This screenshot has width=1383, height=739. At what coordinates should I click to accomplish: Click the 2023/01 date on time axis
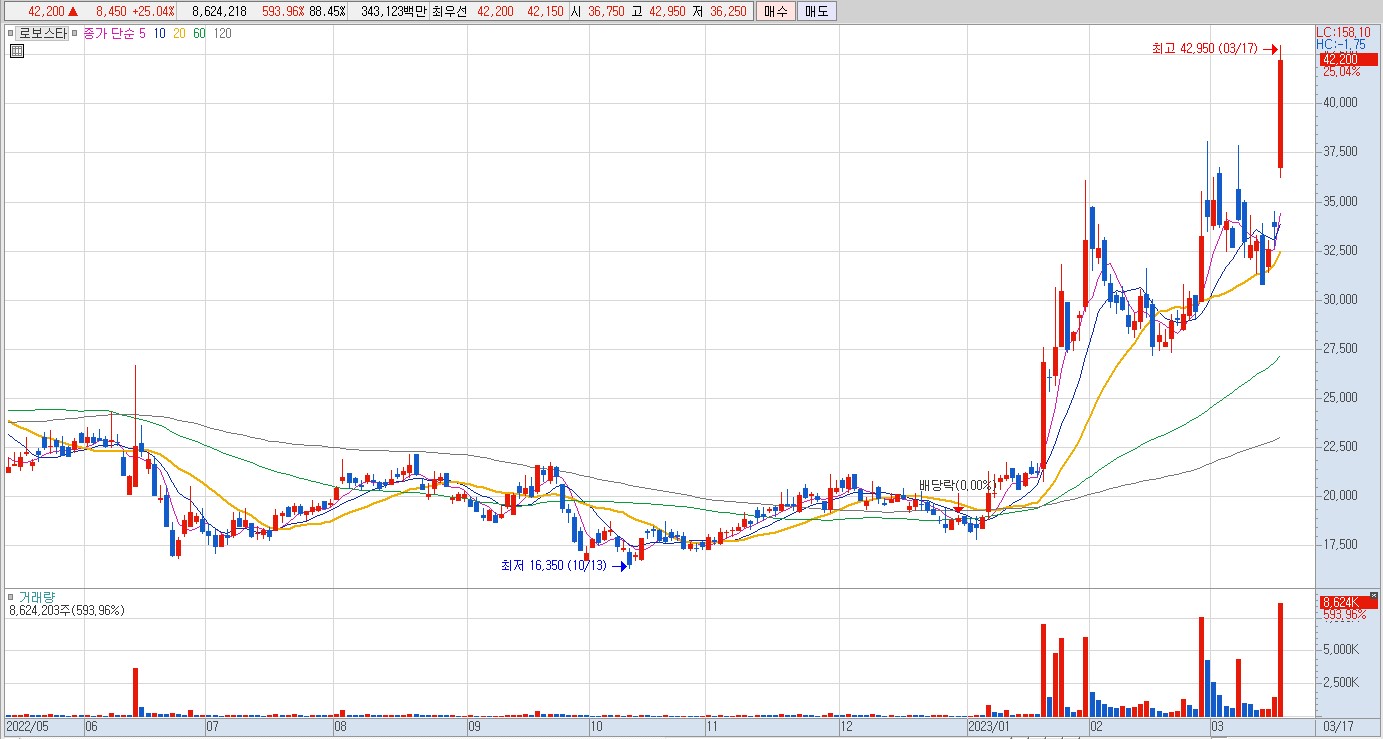pos(989,727)
